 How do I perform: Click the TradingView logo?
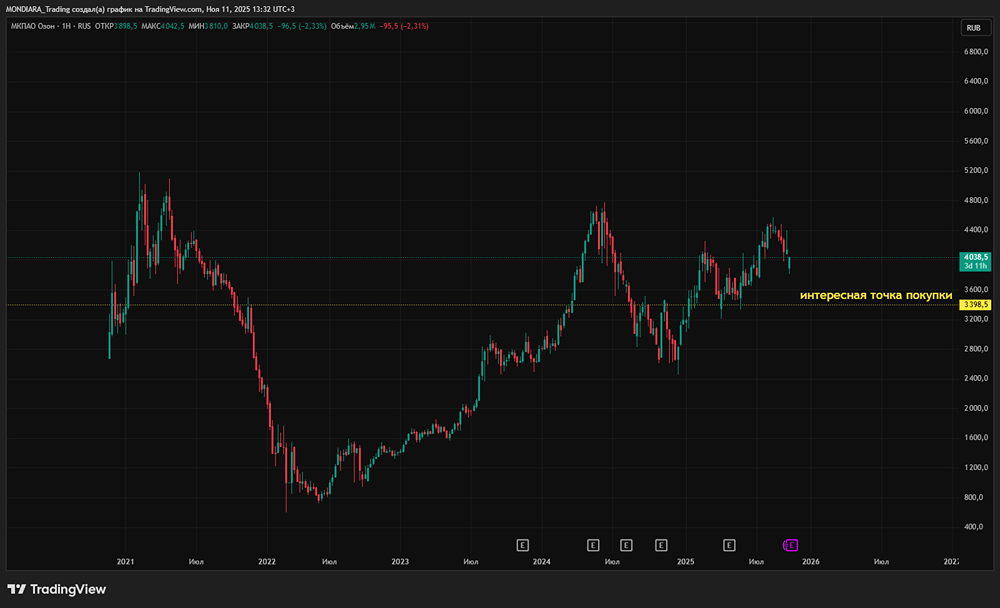pos(57,589)
